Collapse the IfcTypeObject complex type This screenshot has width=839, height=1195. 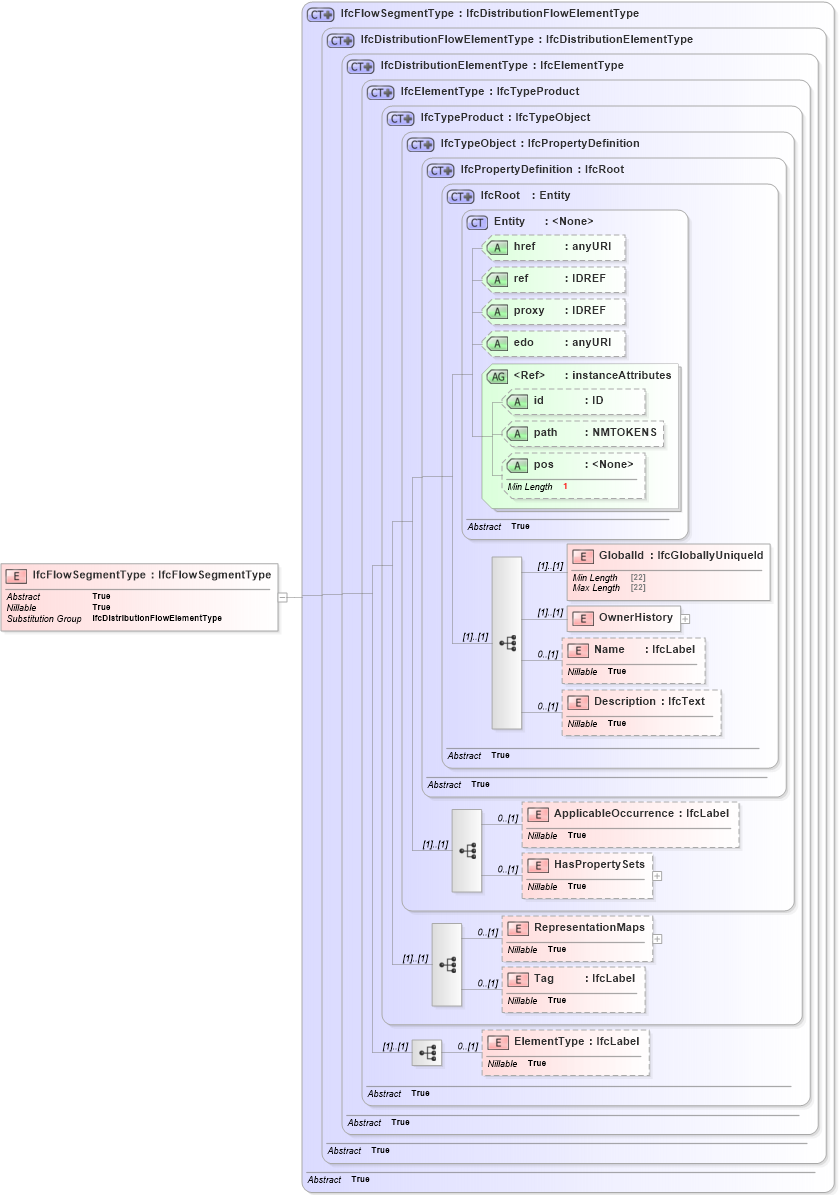click(420, 144)
